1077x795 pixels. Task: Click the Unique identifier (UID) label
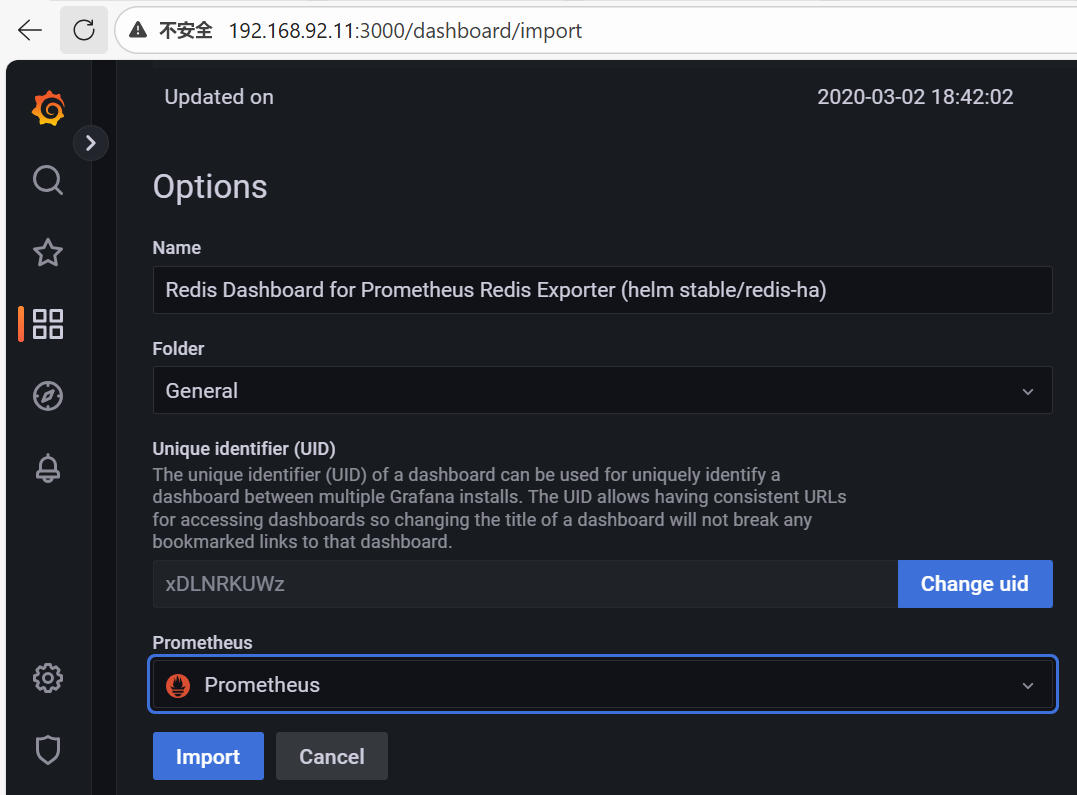[x=244, y=449]
